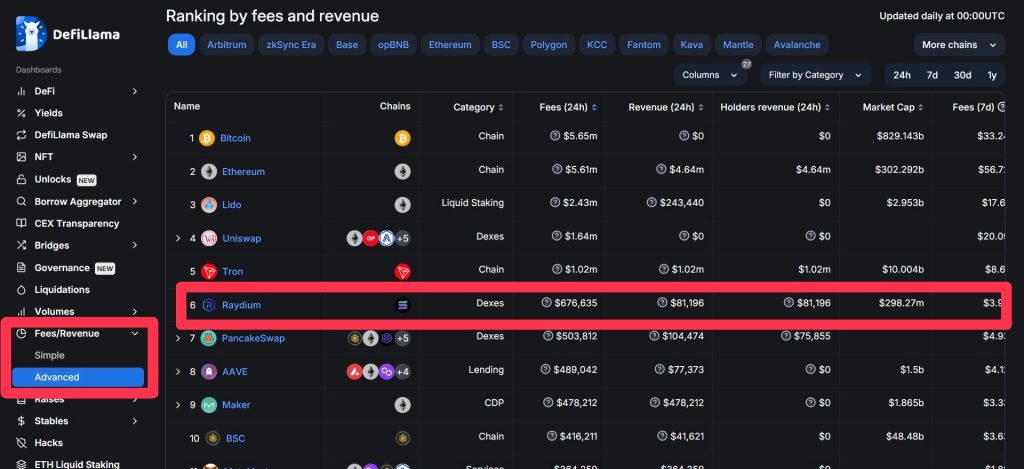This screenshot has height=469, width=1024.
Task: Click the Bitcoin coin icon in row 1
Action: point(208,138)
